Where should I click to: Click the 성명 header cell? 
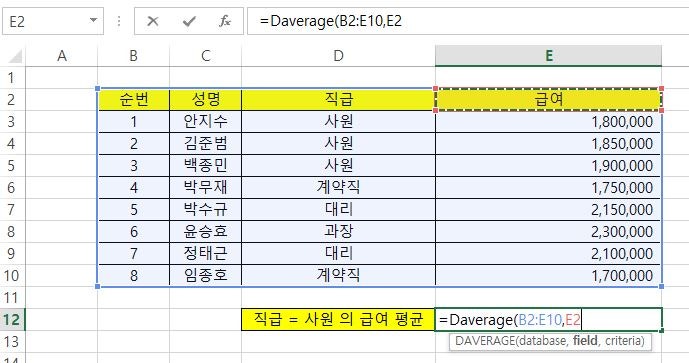pos(205,100)
